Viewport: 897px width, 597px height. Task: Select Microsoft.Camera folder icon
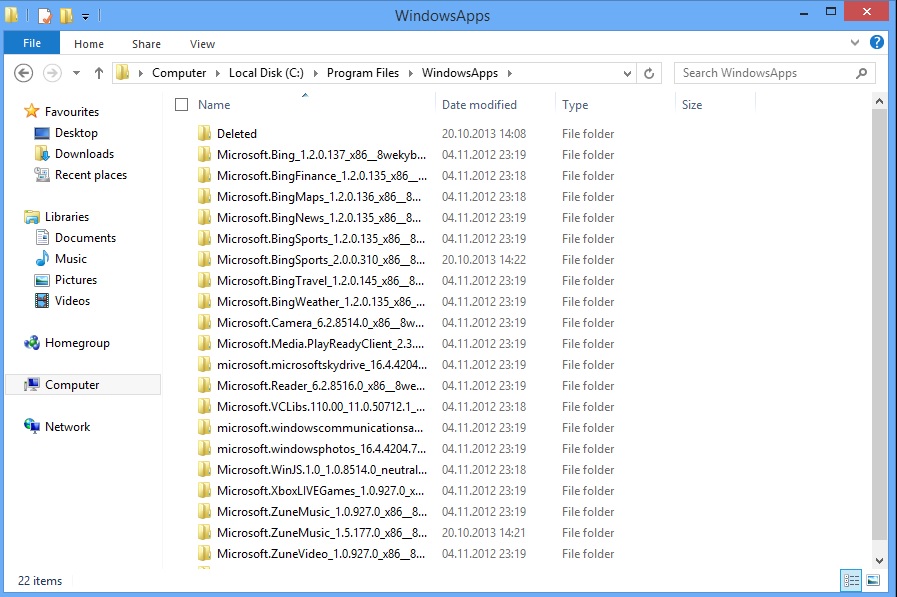(x=204, y=323)
